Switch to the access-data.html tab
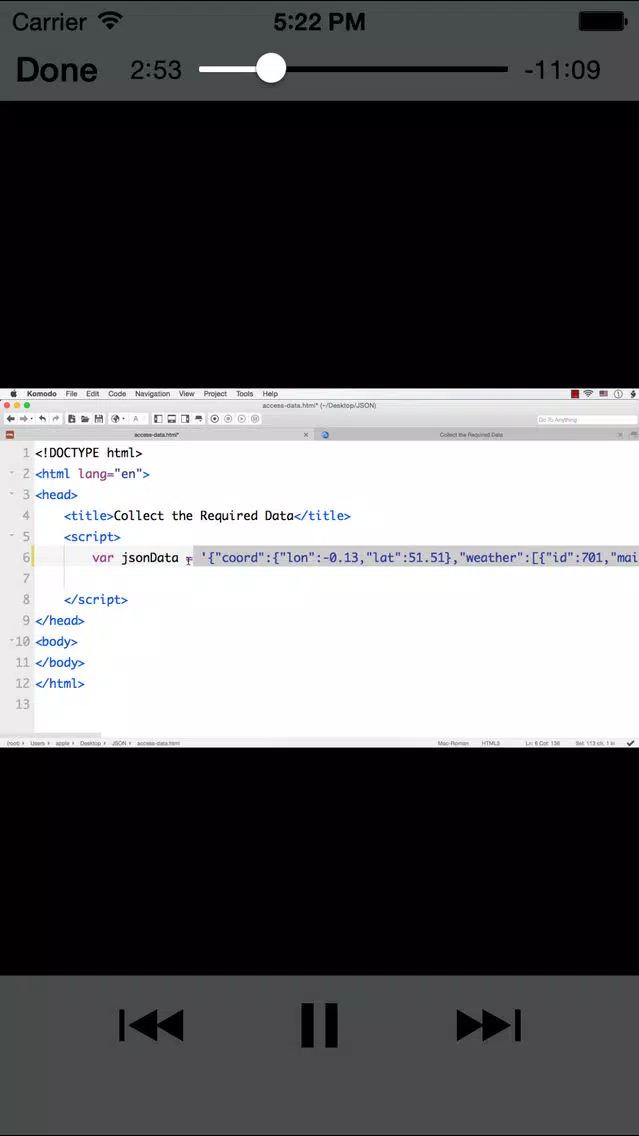Viewport: 639px width, 1136px height. click(156, 435)
